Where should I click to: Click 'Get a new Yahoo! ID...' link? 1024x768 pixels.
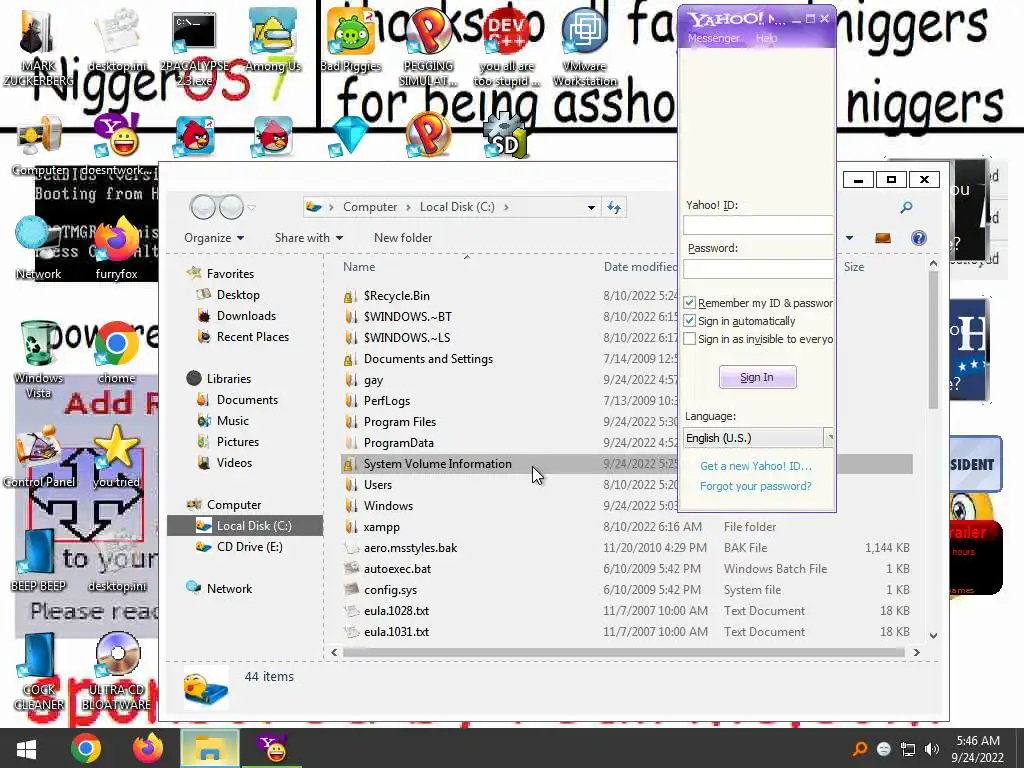(x=756, y=466)
